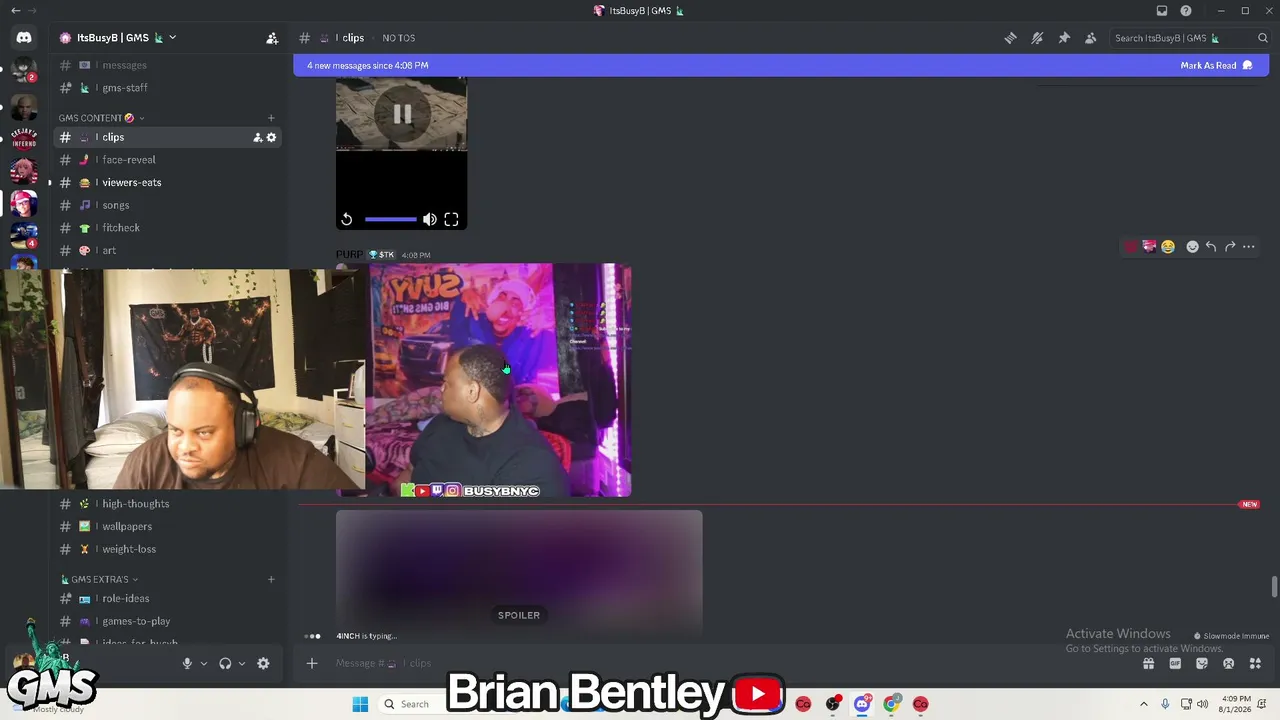The height and width of the screenshot is (720, 1280).
Task: Deafen the headphones
Action: point(225,663)
